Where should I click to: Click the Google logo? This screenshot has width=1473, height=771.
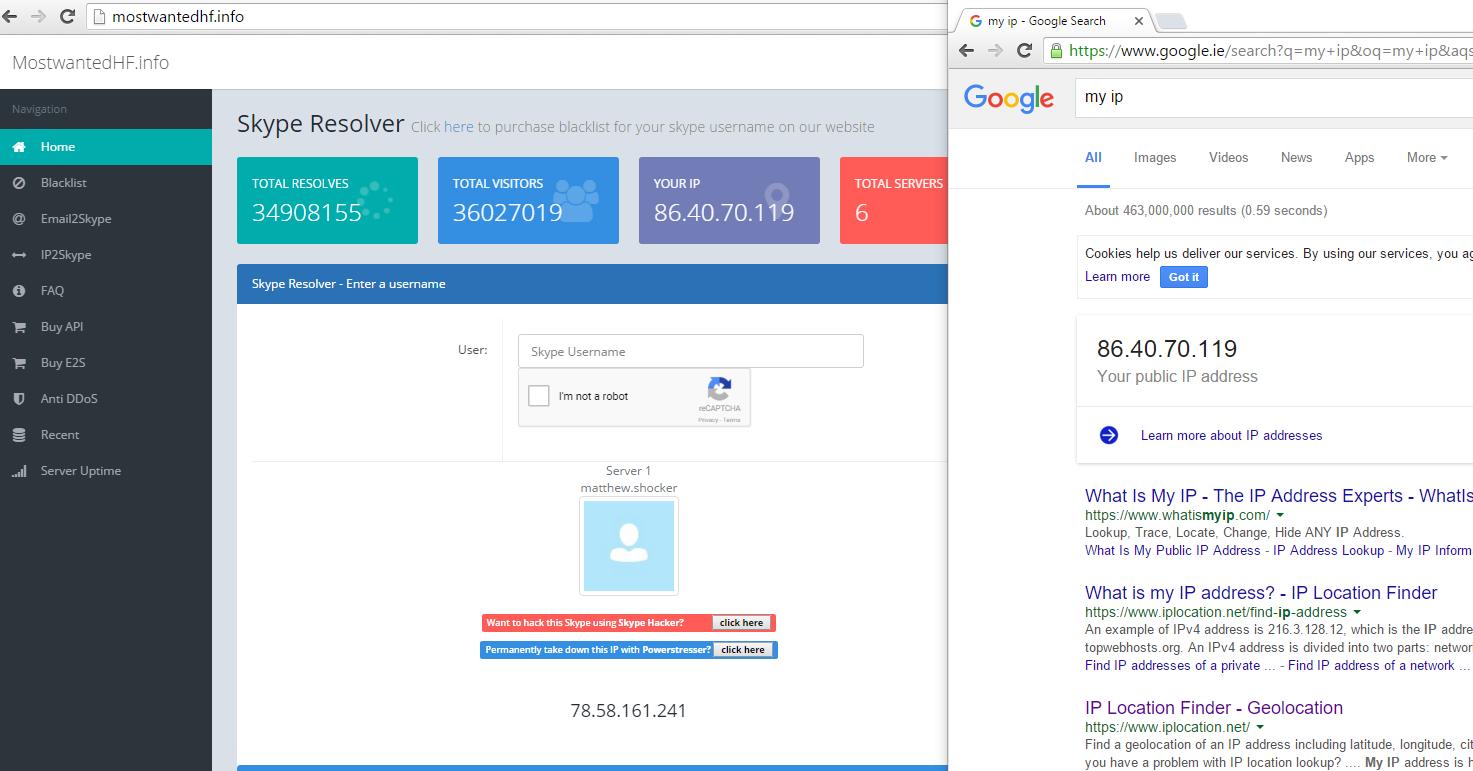pos(1009,98)
